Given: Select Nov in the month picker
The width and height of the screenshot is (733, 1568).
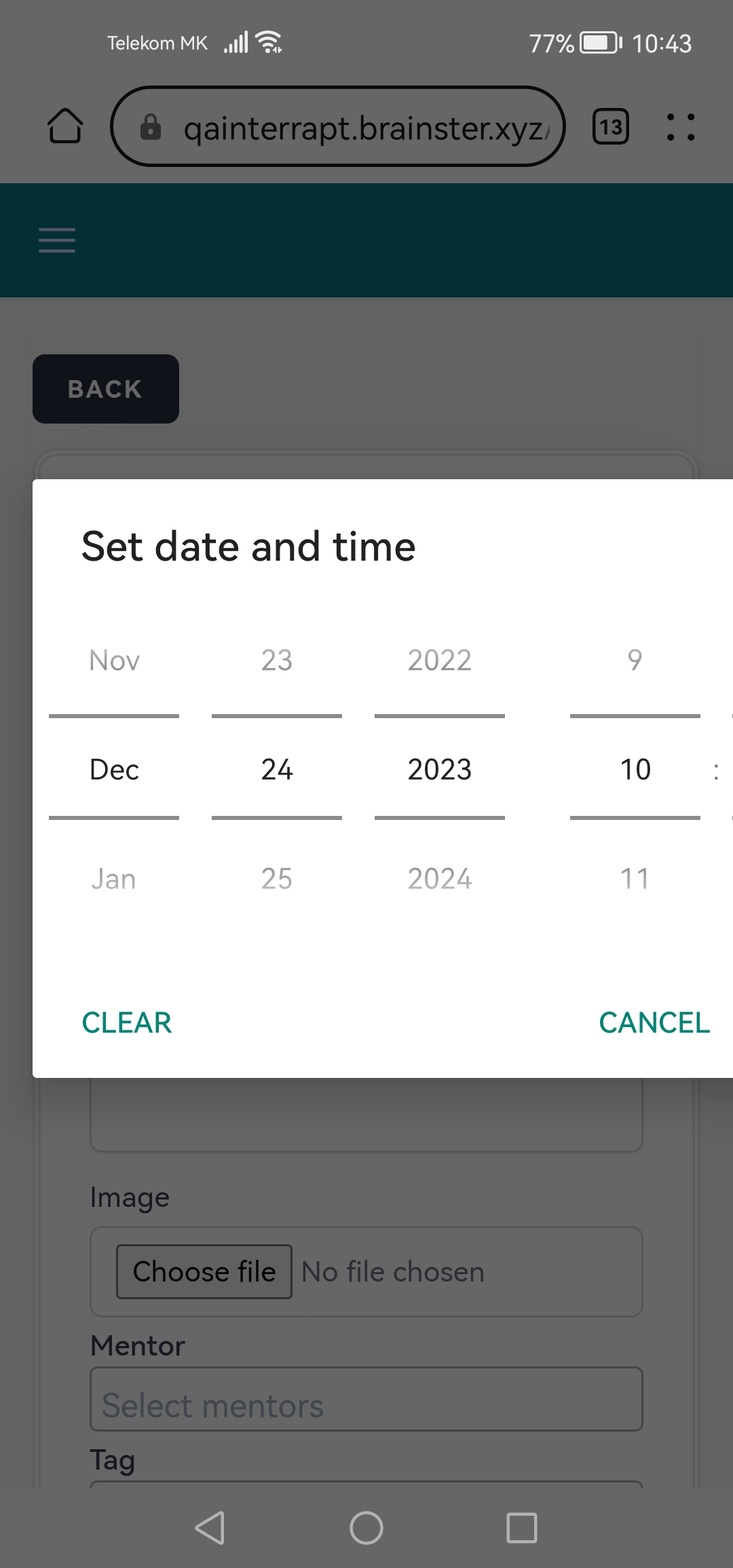Looking at the screenshot, I should (114, 660).
